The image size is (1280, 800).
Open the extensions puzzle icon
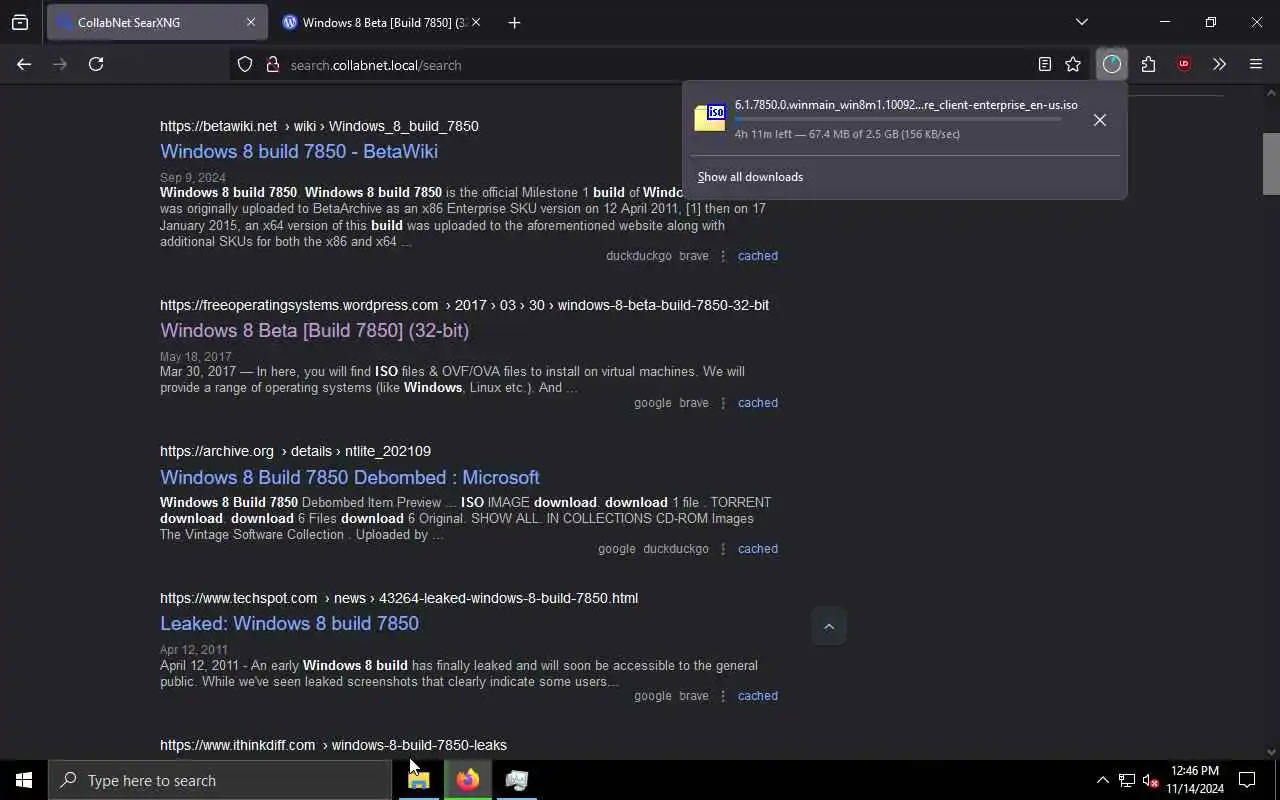pyautogui.click(x=1148, y=64)
